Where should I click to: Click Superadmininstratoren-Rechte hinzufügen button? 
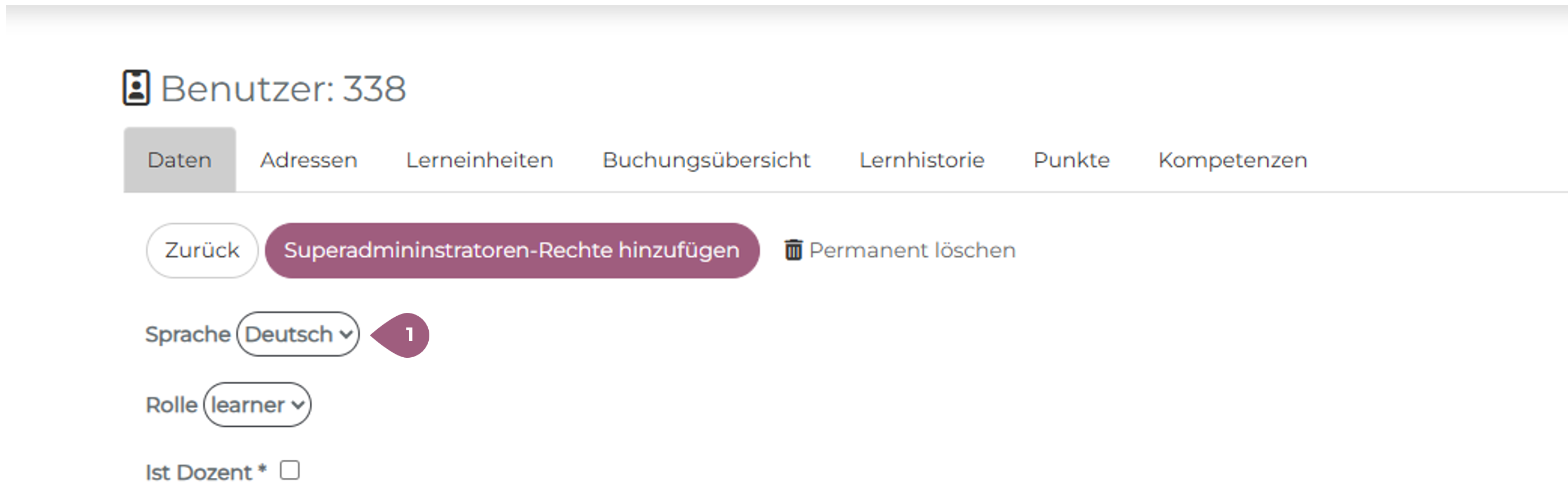click(x=512, y=251)
